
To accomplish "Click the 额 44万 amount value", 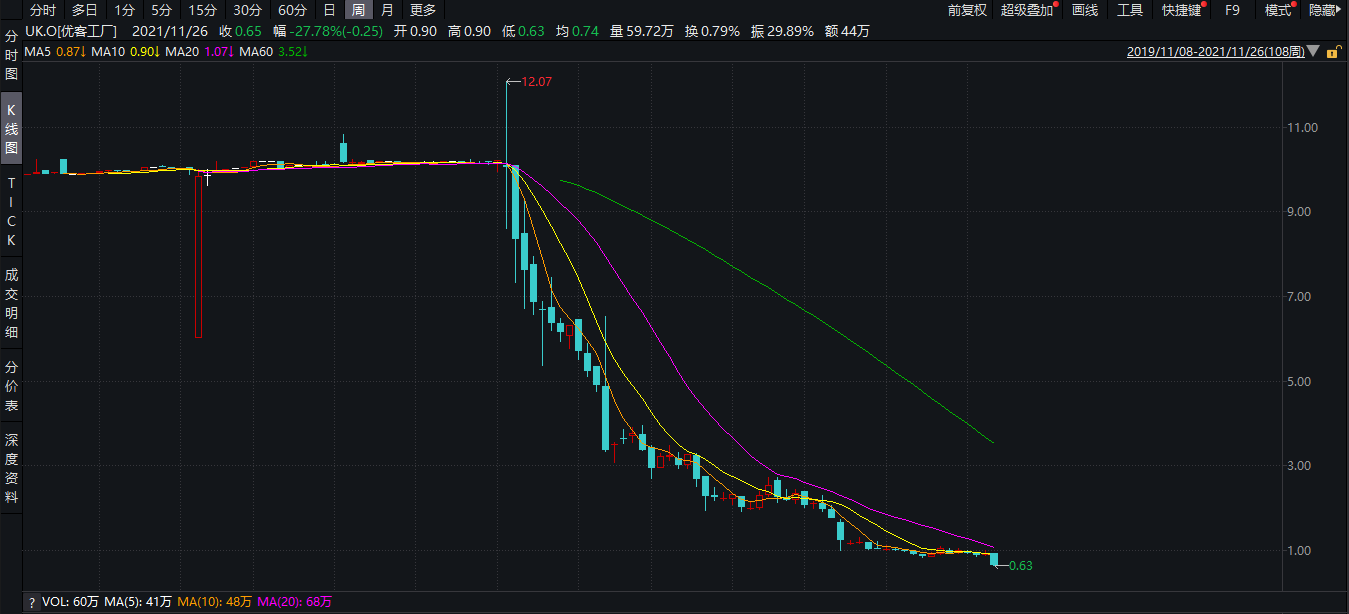I will tap(847, 31).
